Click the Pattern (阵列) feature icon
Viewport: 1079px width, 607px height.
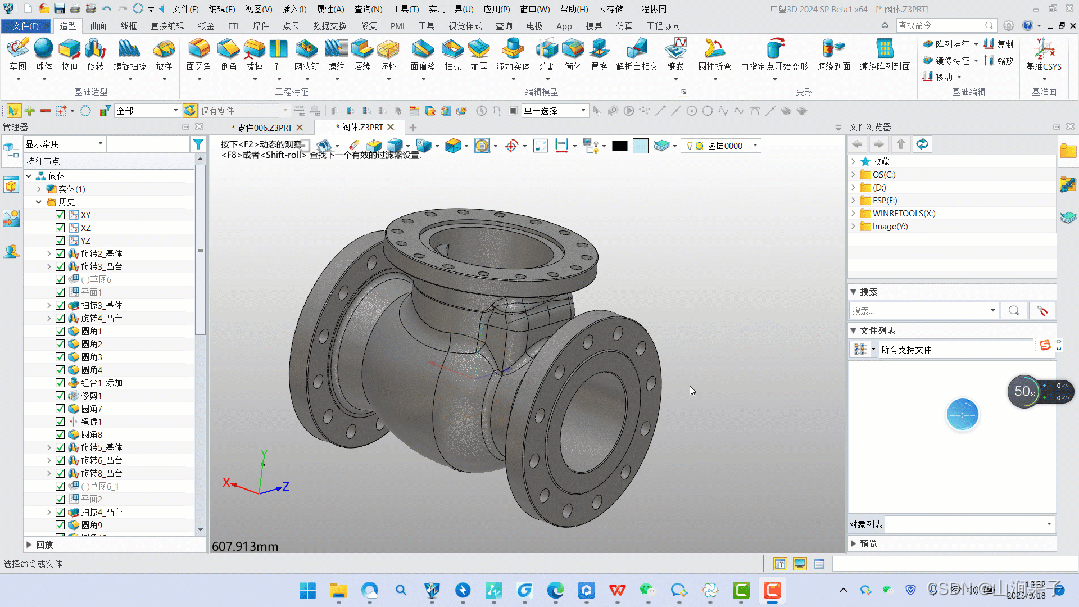928,44
